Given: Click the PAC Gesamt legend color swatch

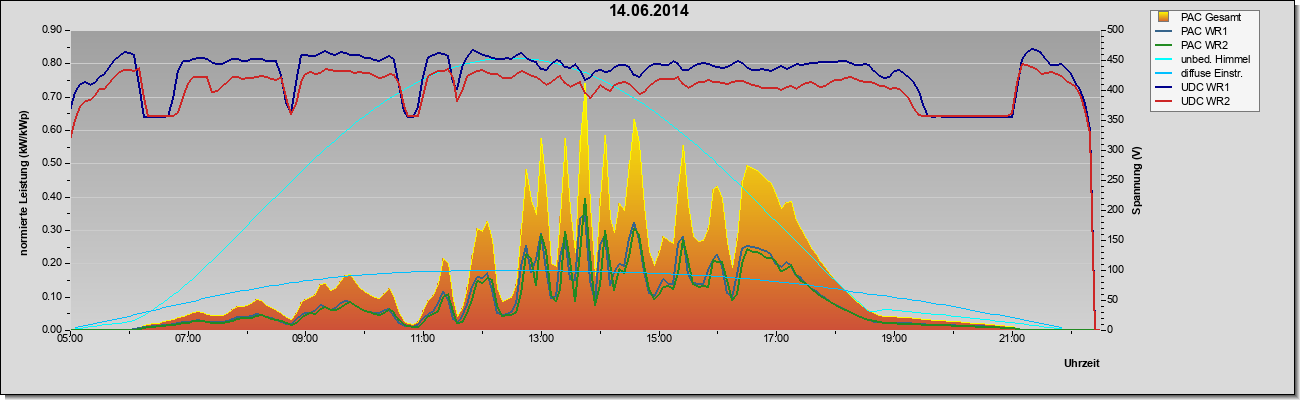Looking at the screenshot, I should pyautogui.click(x=1165, y=17).
